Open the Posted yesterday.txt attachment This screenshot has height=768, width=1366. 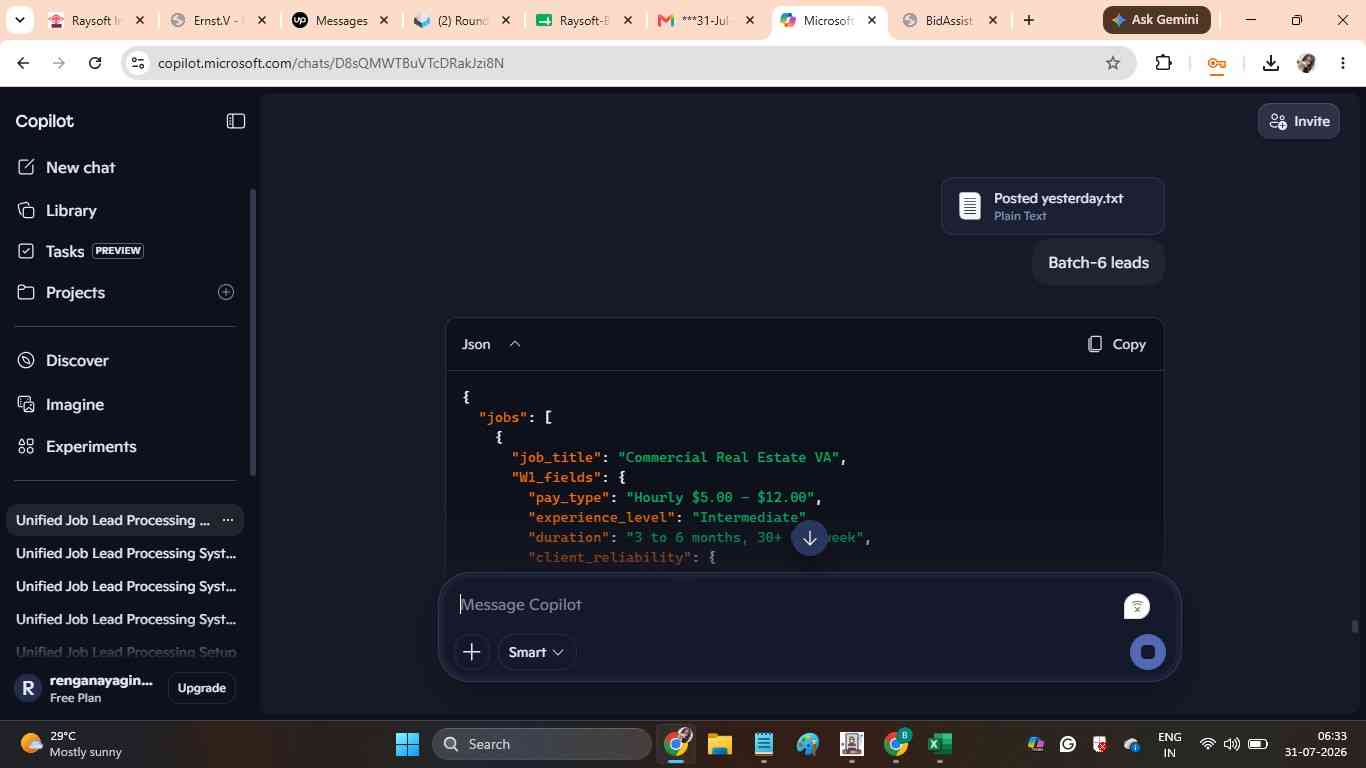(x=1052, y=206)
